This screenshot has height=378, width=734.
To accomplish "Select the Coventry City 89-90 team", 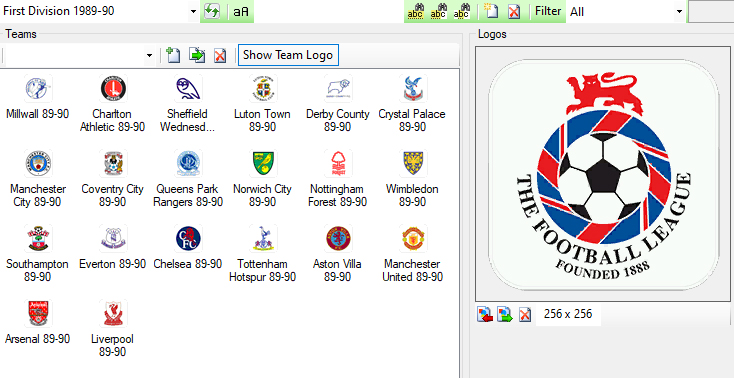I will click(x=112, y=178).
